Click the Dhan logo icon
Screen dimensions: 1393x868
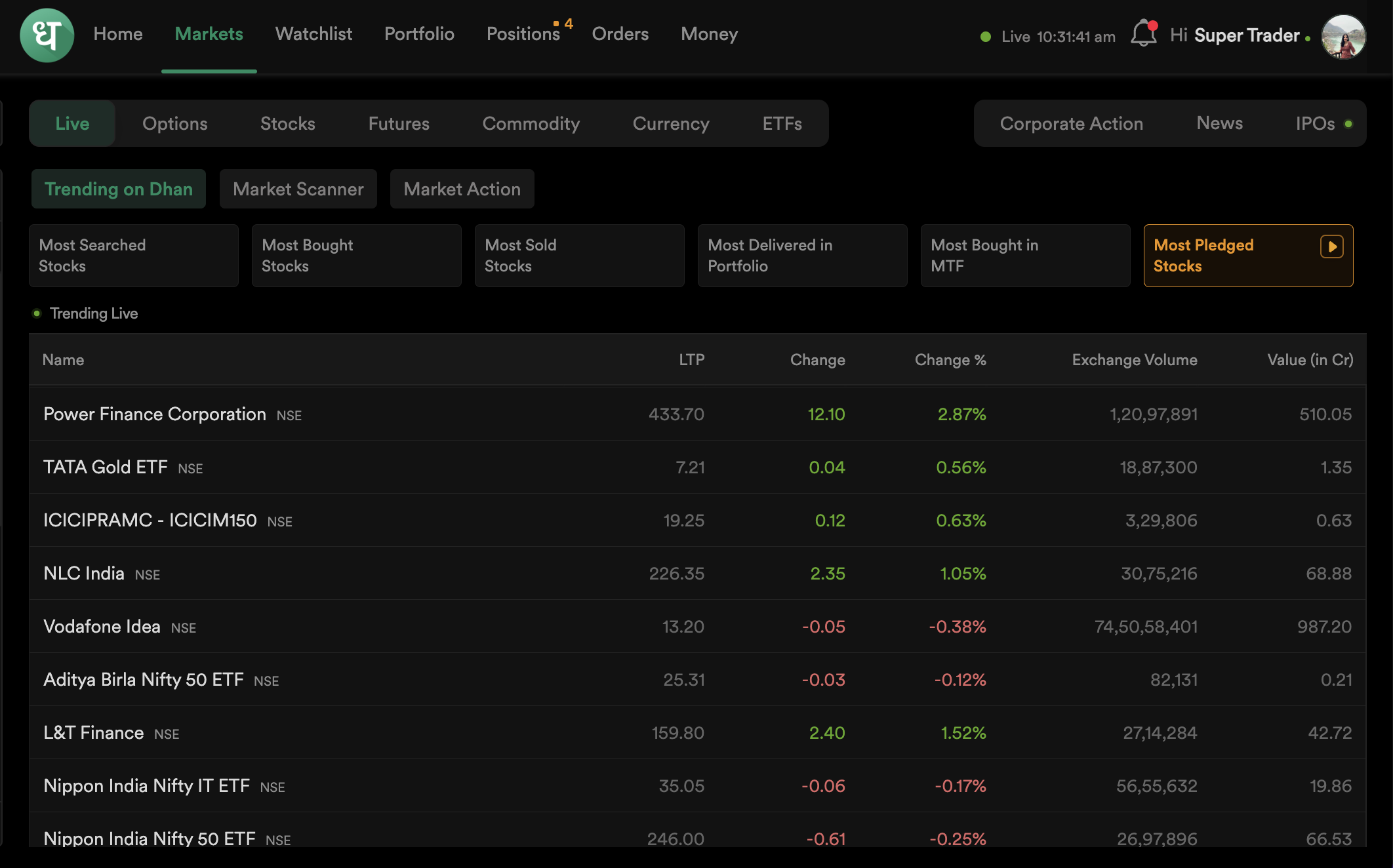click(47, 35)
